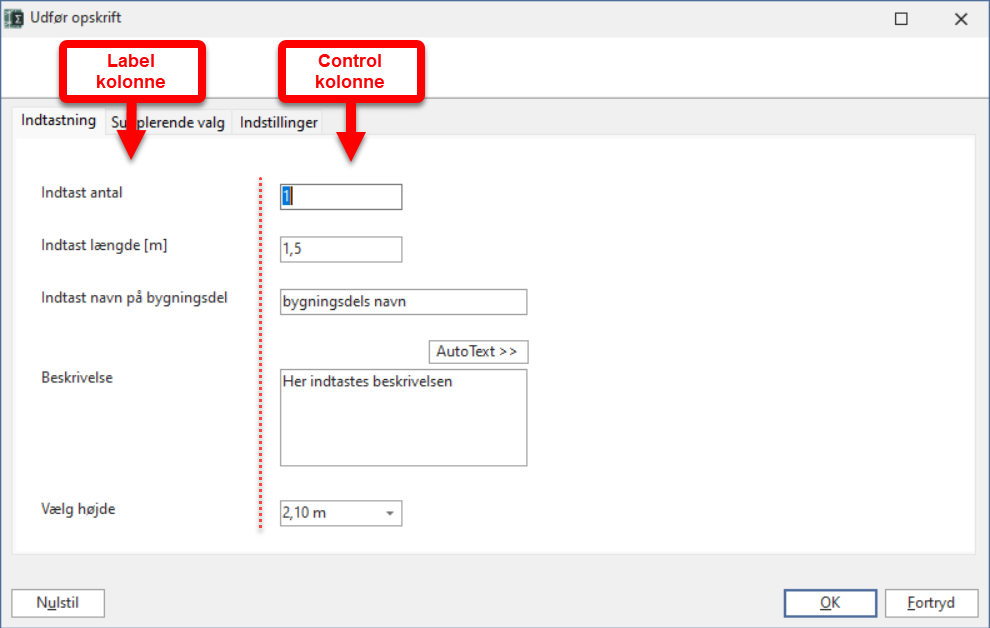Focus the Indtast antal input field

pyautogui.click(x=341, y=197)
